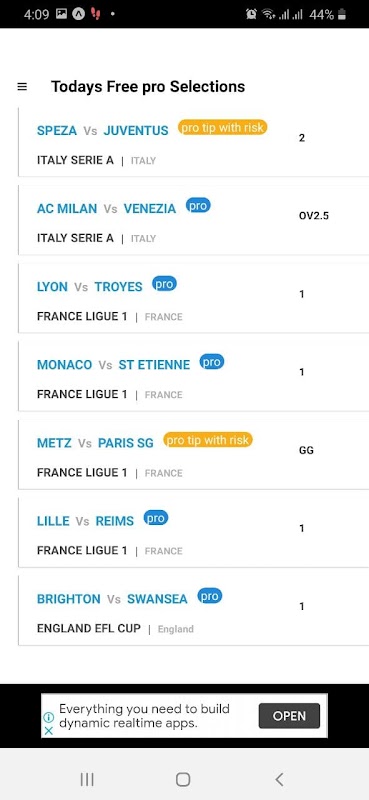Screen dimensions: 369x800
Task: Open the JUVENTUS team link
Action: pos(136,131)
